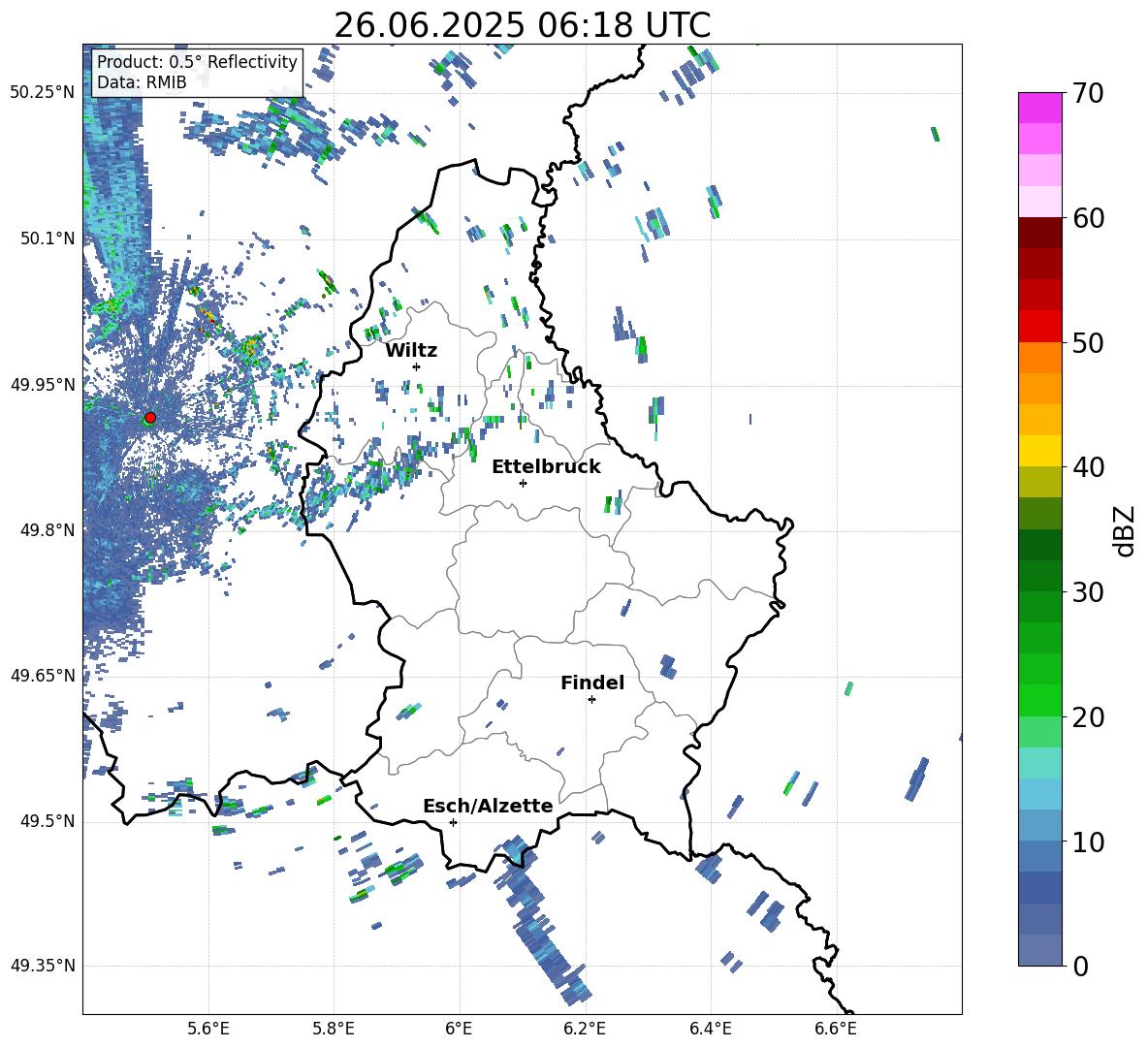Screen dimensions: 1148x1048
Task: Click the 'dBZ' colorbar axis label
Action: tap(1126, 530)
